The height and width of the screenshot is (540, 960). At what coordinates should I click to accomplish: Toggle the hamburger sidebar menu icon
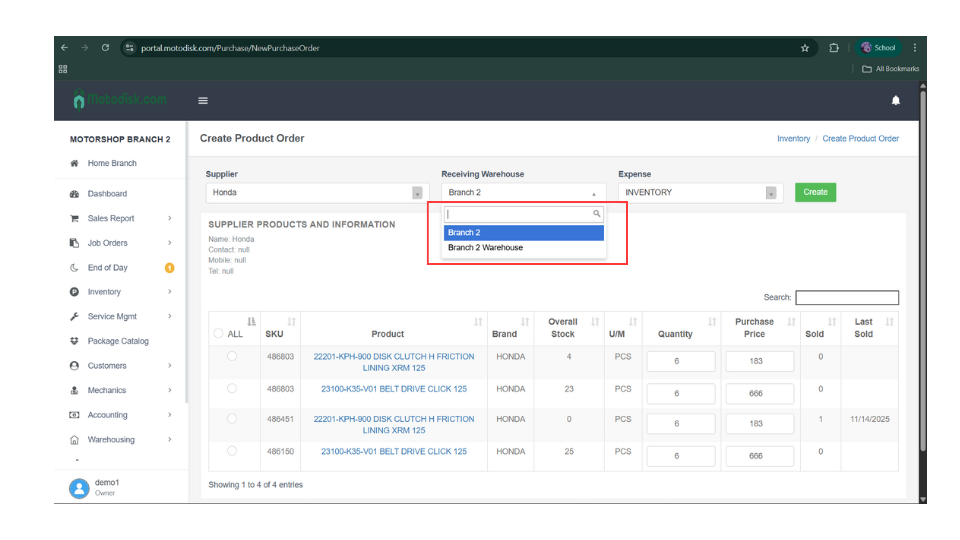pyautogui.click(x=203, y=100)
